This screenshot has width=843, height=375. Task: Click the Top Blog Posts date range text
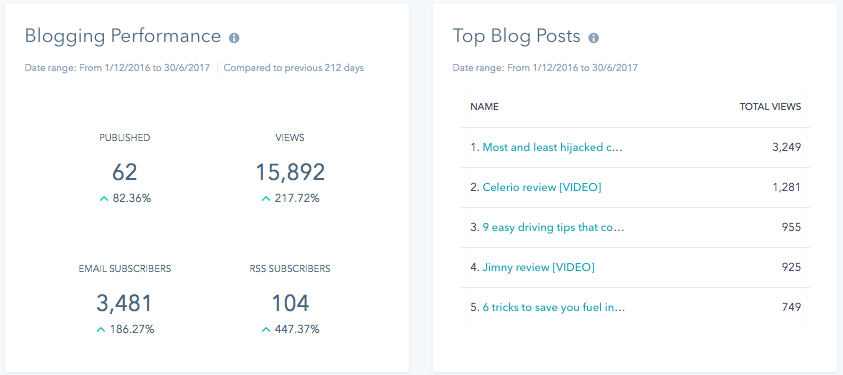tap(545, 68)
